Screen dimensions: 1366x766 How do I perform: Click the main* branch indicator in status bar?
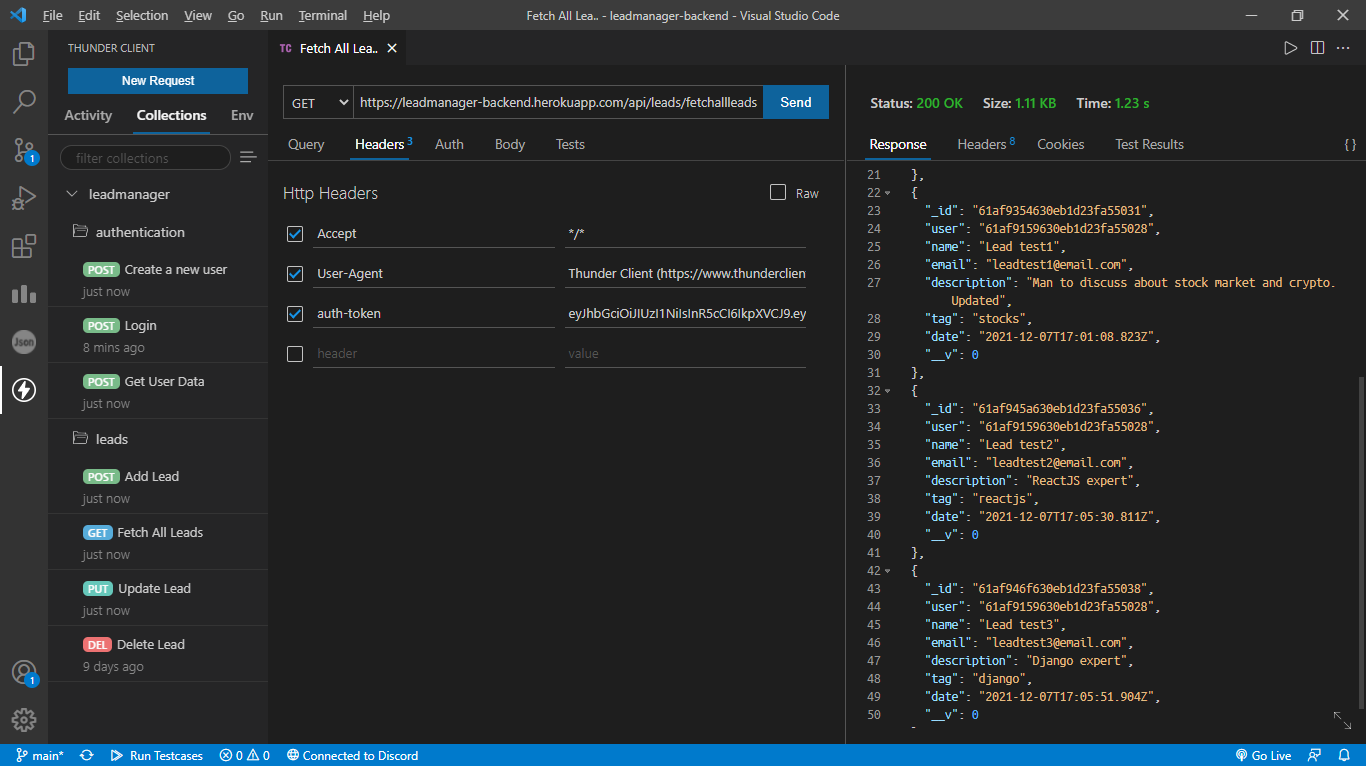pyautogui.click(x=40, y=756)
